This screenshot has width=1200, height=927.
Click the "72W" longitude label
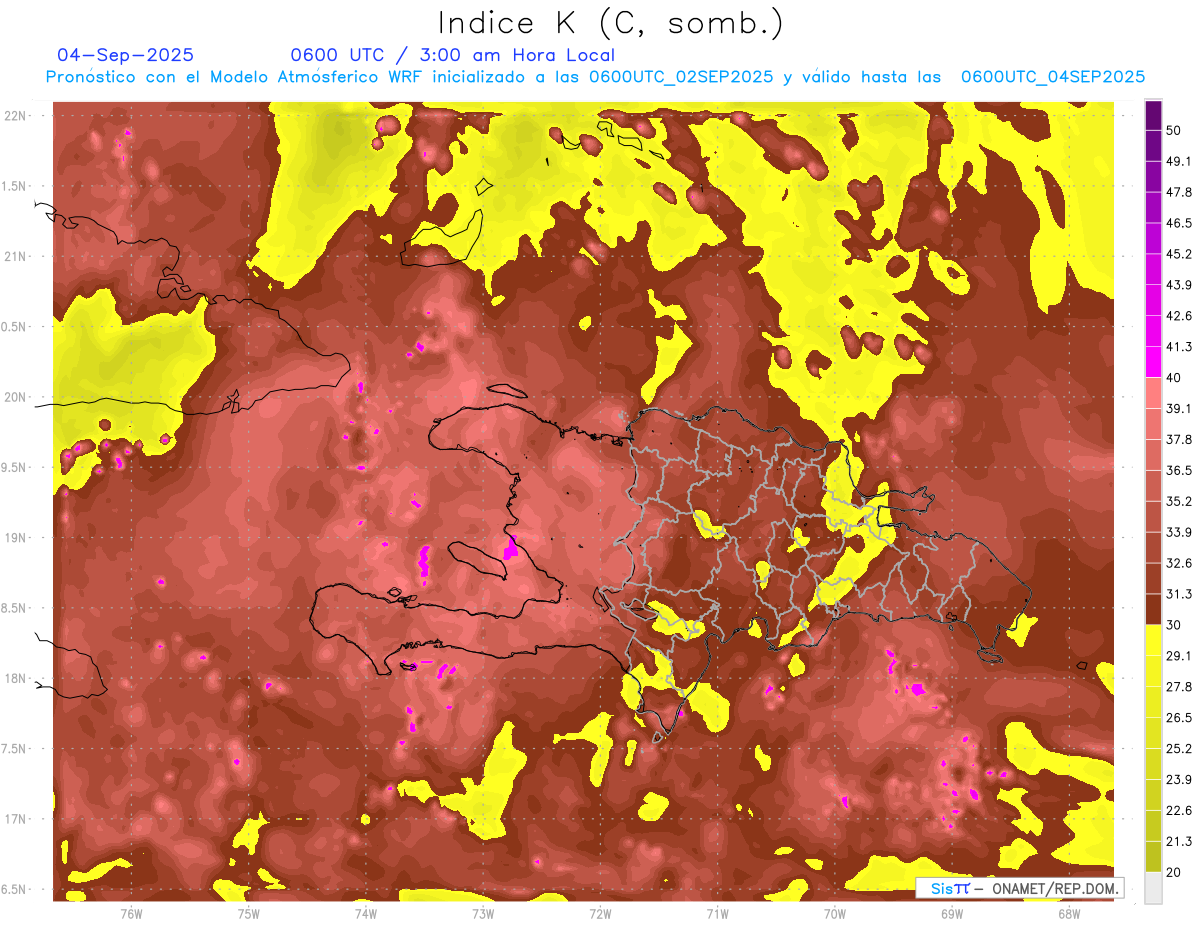[x=600, y=913]
